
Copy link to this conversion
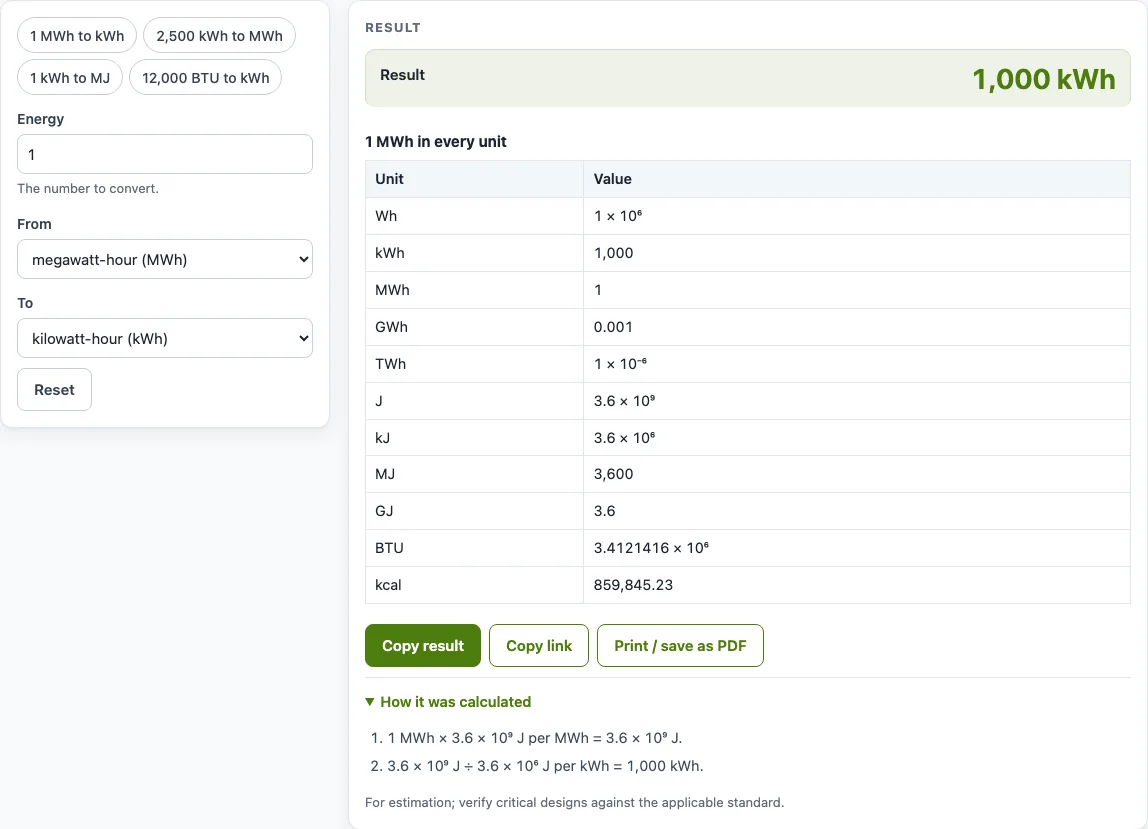[539, 646]
